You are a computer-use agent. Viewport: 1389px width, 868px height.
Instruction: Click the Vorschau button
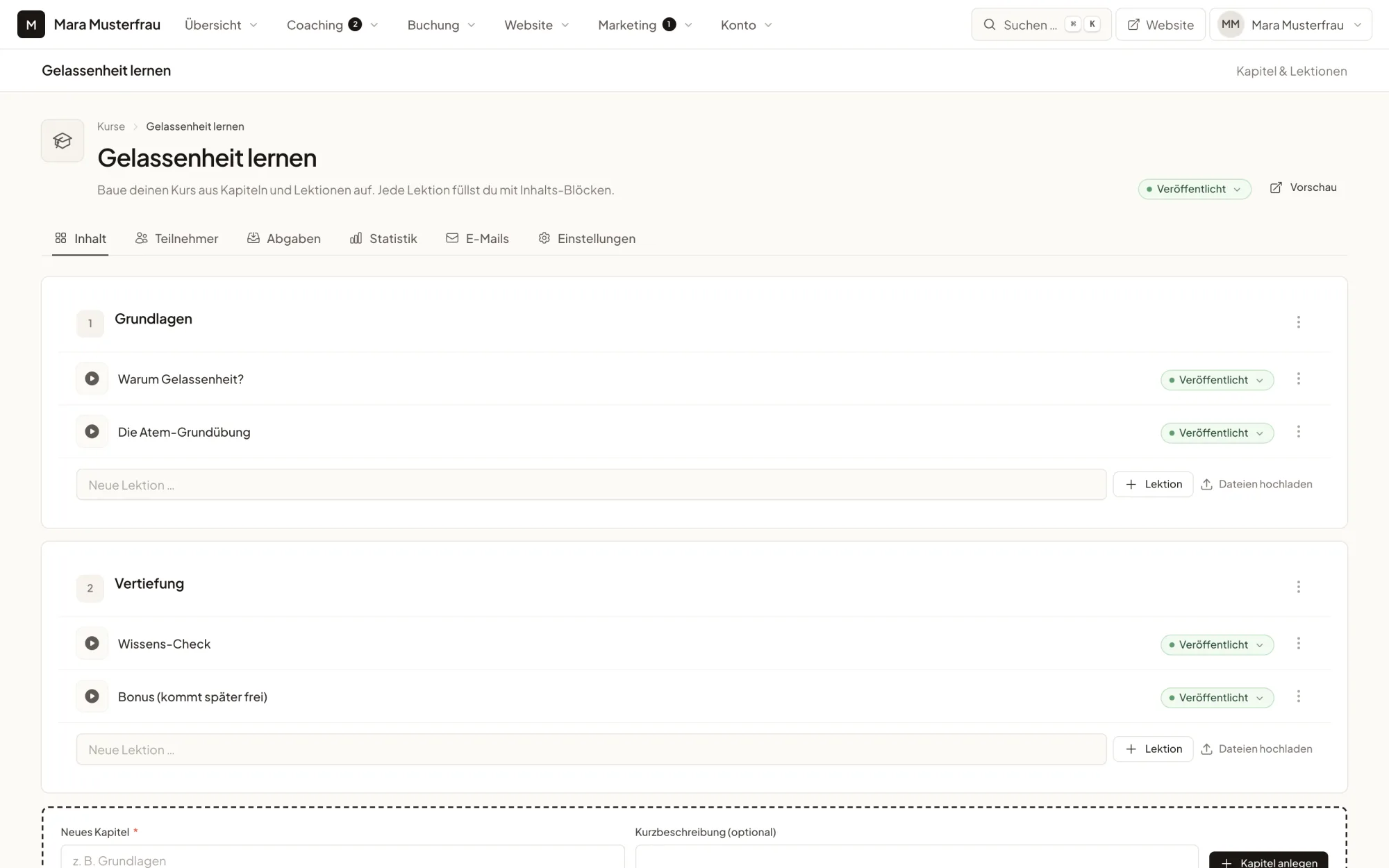pos(1303,187)
